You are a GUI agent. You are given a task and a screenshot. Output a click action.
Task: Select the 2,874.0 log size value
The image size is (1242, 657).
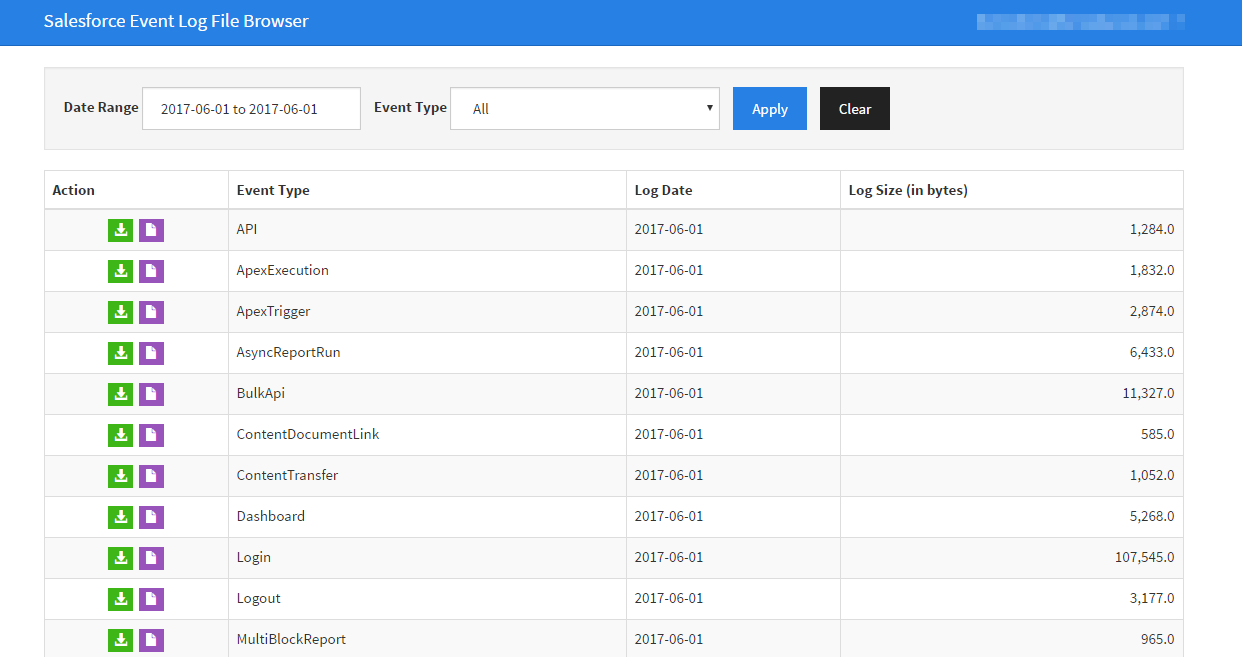(1152, 311)
